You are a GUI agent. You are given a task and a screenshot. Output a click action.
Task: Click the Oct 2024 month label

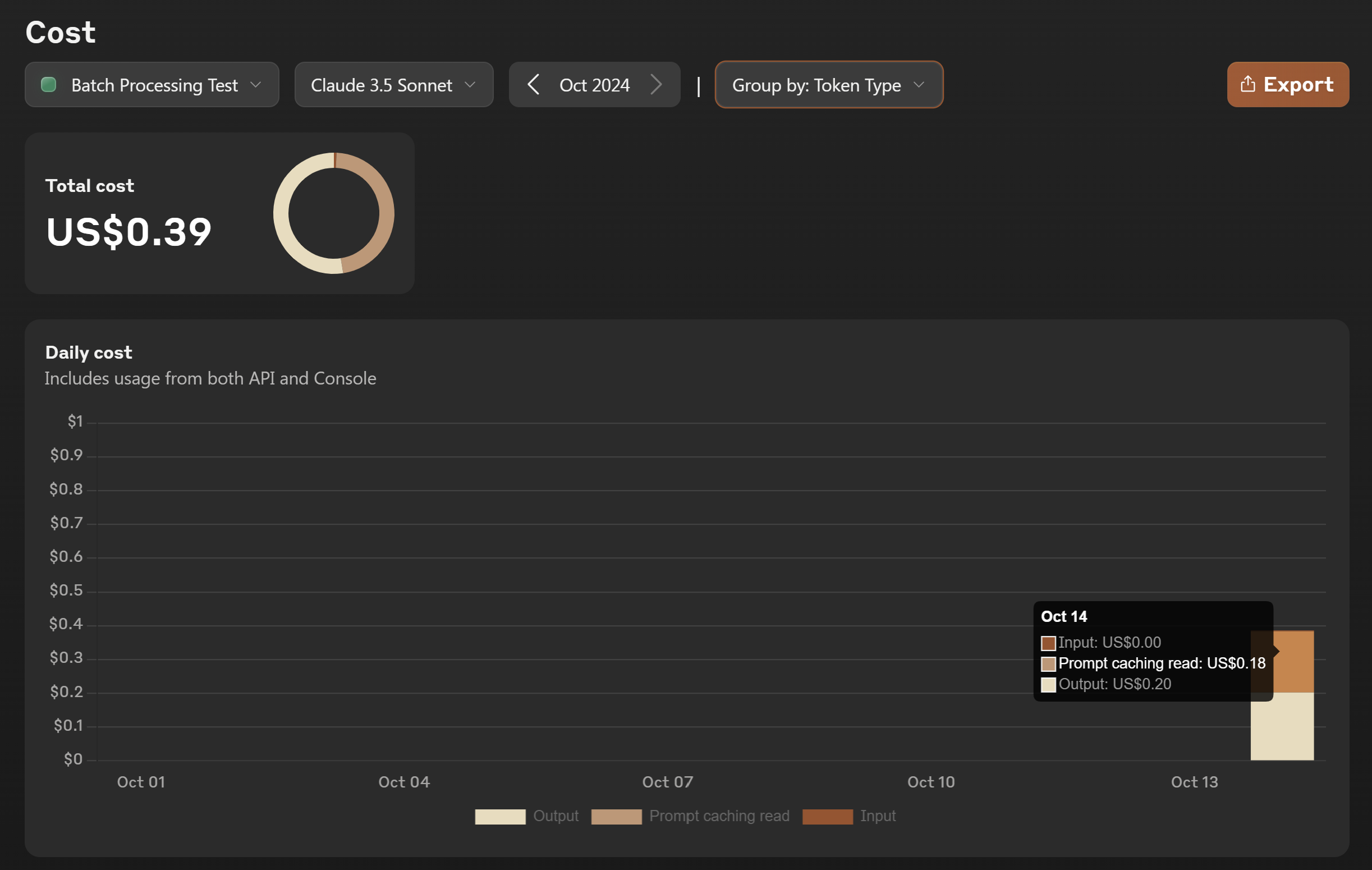pyautogui.click(x=594, y=85)
